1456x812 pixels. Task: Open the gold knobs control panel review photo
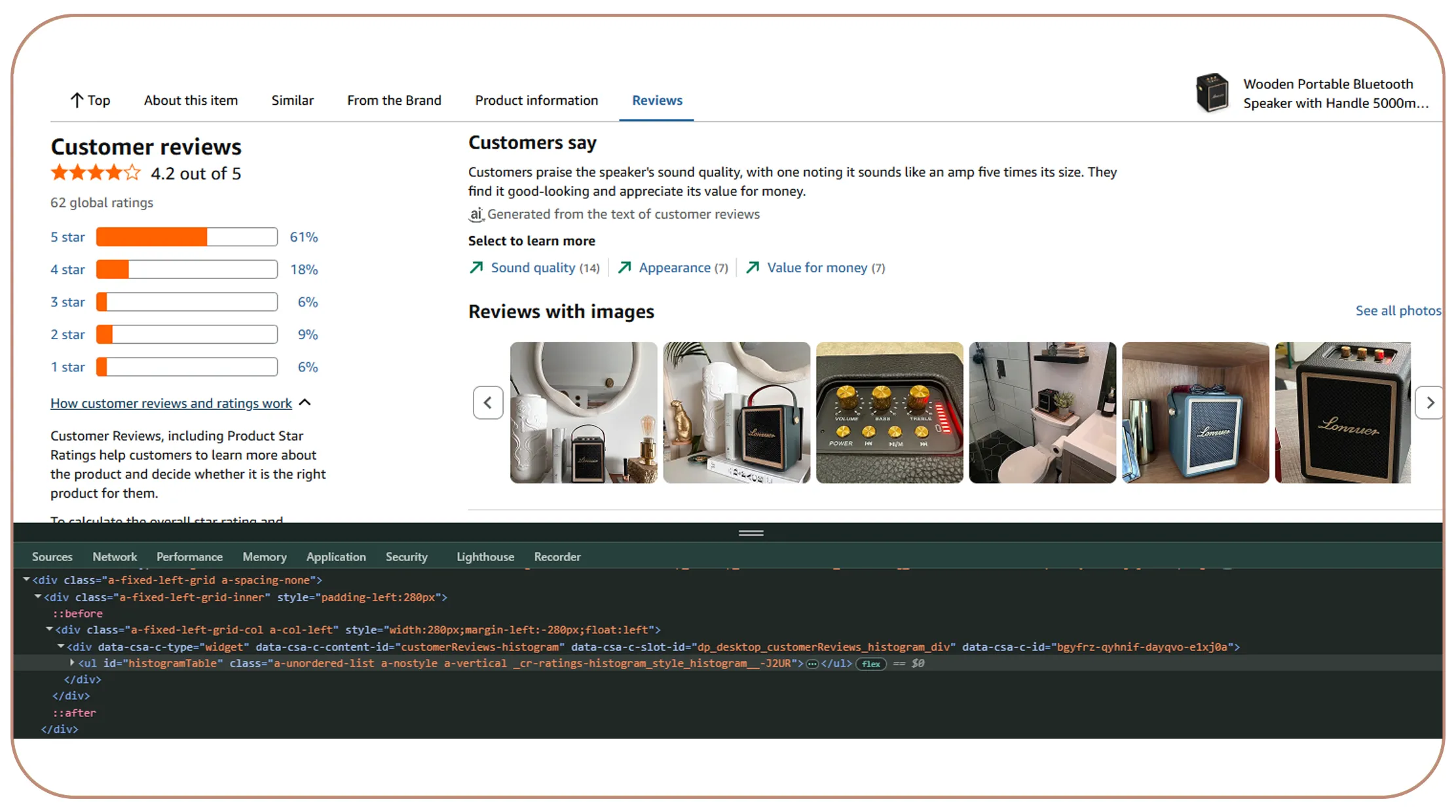(x=889, y=413)
